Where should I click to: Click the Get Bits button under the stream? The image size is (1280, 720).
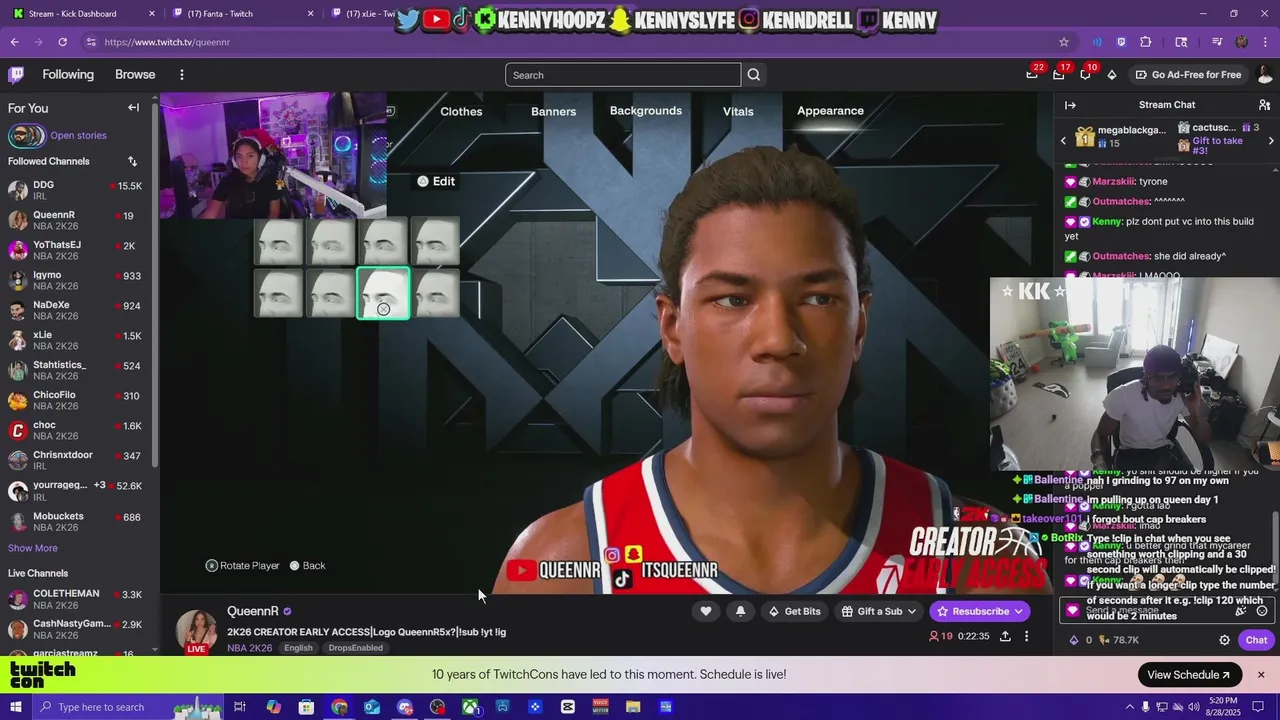click(x=794, y=611)
